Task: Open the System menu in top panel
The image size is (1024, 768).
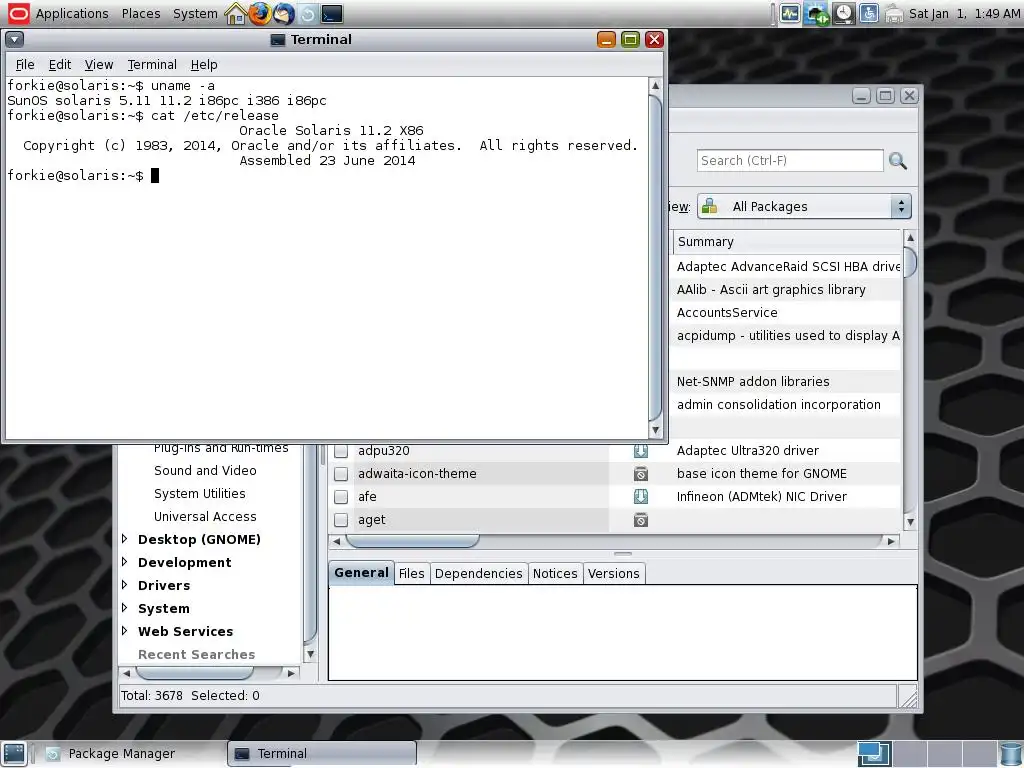Action: coord(195,14)
